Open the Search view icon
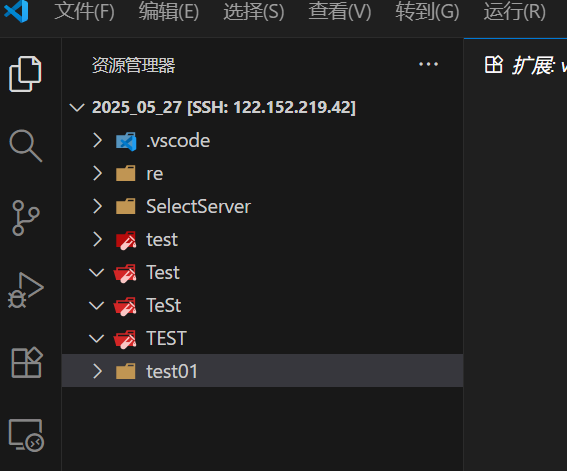The image size is (567, 471). point(25,145)
